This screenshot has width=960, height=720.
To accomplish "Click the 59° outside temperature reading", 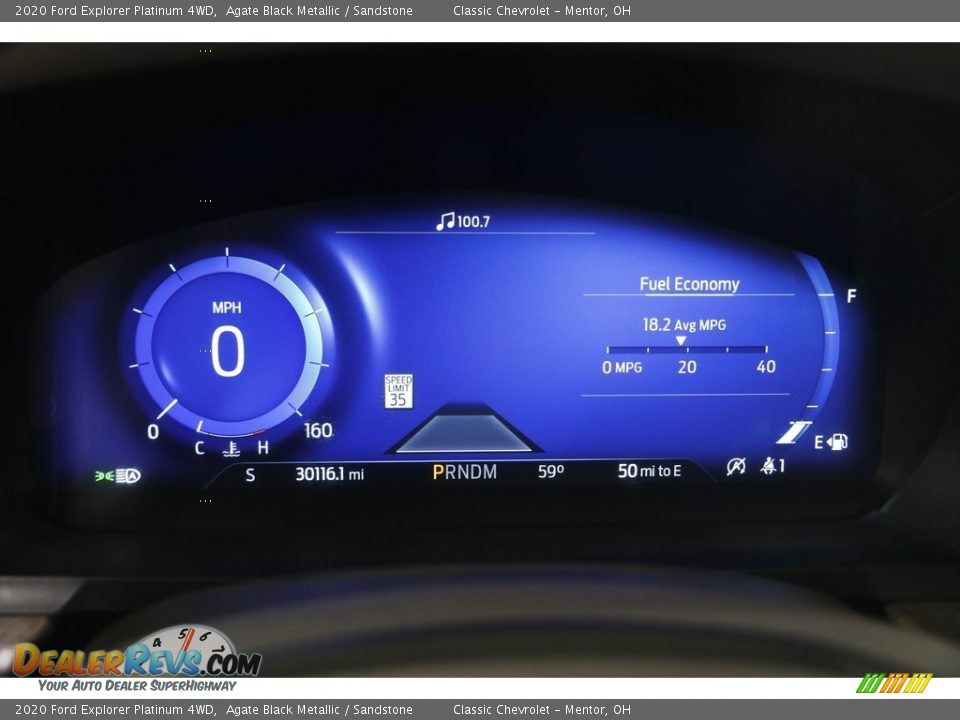I will (x=550, y=471).
